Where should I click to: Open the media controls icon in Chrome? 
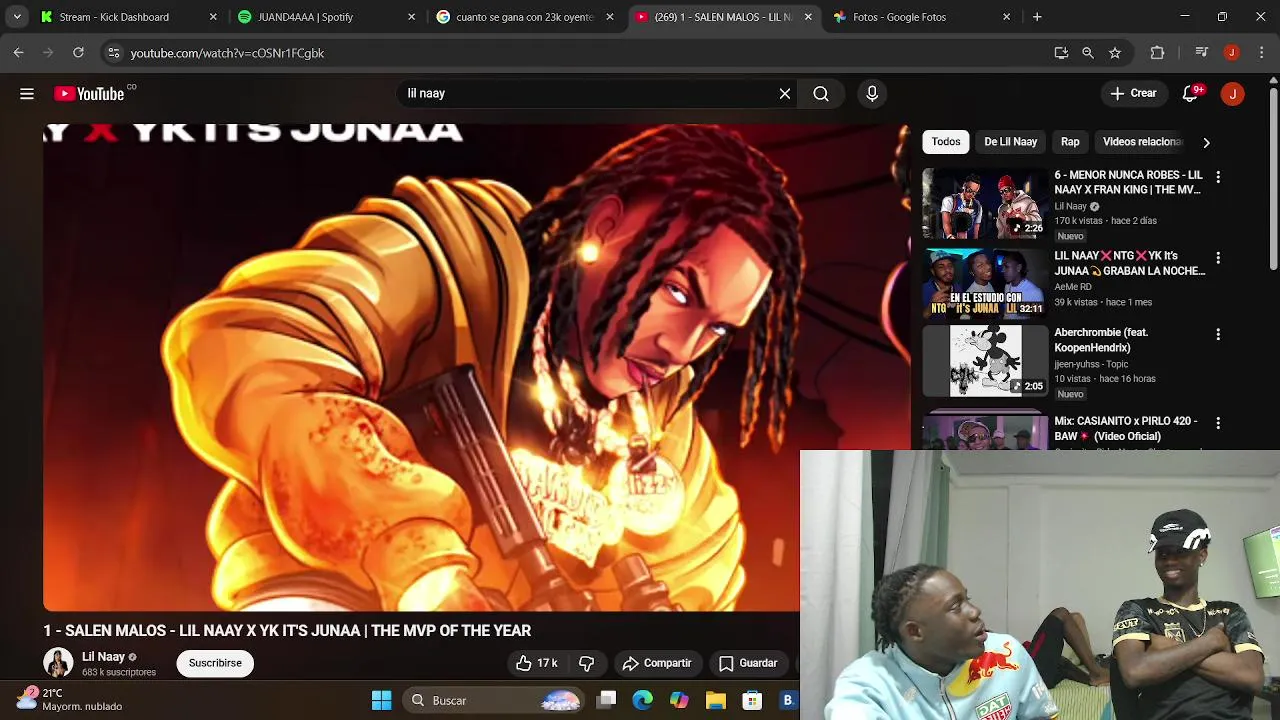coord(1202,53)
